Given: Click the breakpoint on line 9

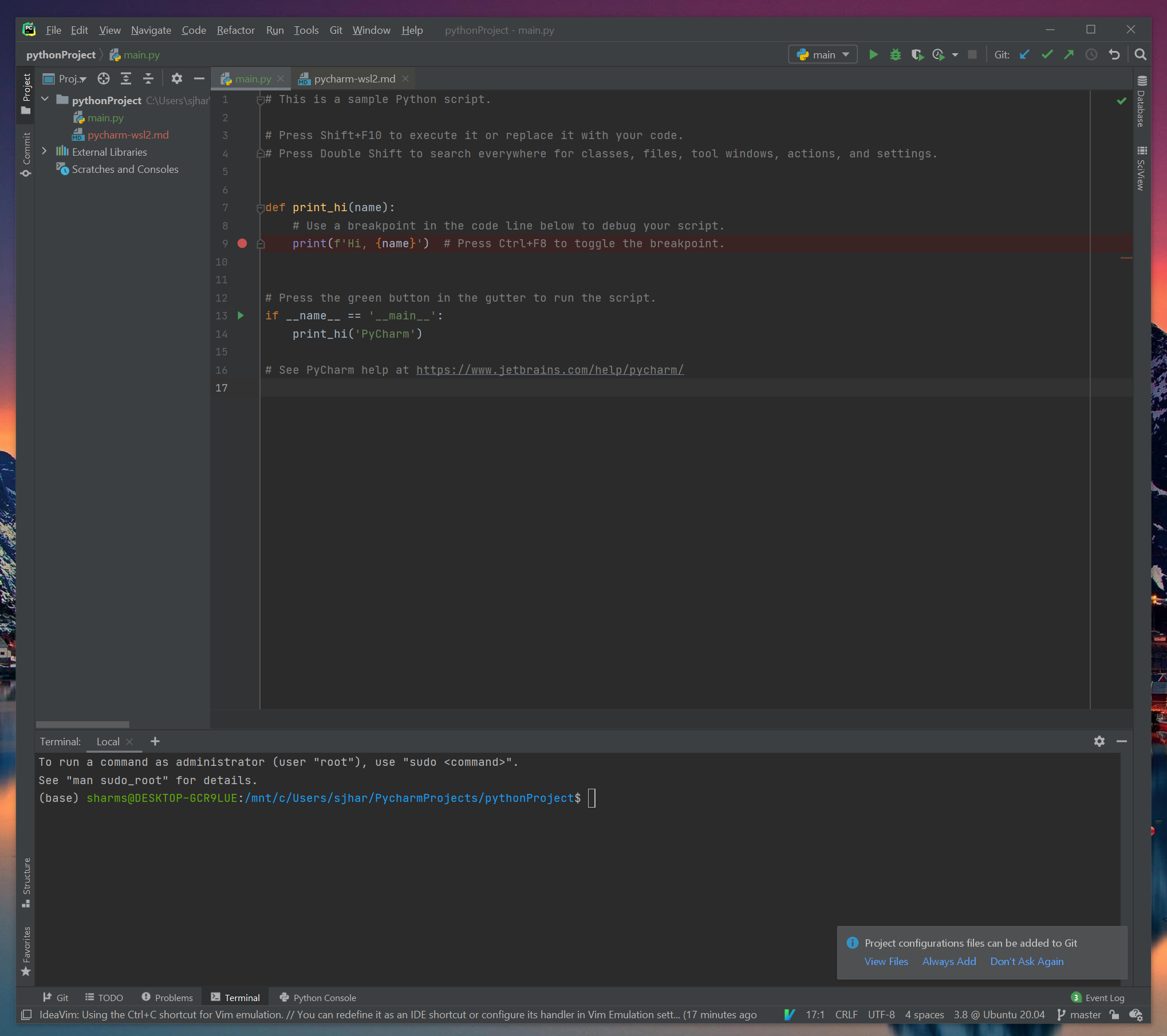Looking at the screenshot, I should [242, 243].
